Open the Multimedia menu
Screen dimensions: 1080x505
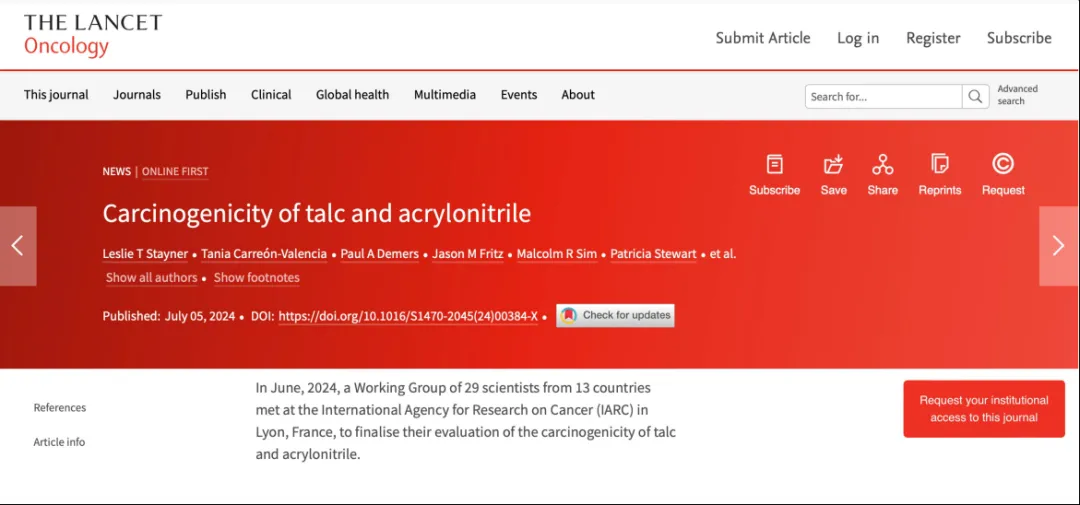[x=445, y=95]
